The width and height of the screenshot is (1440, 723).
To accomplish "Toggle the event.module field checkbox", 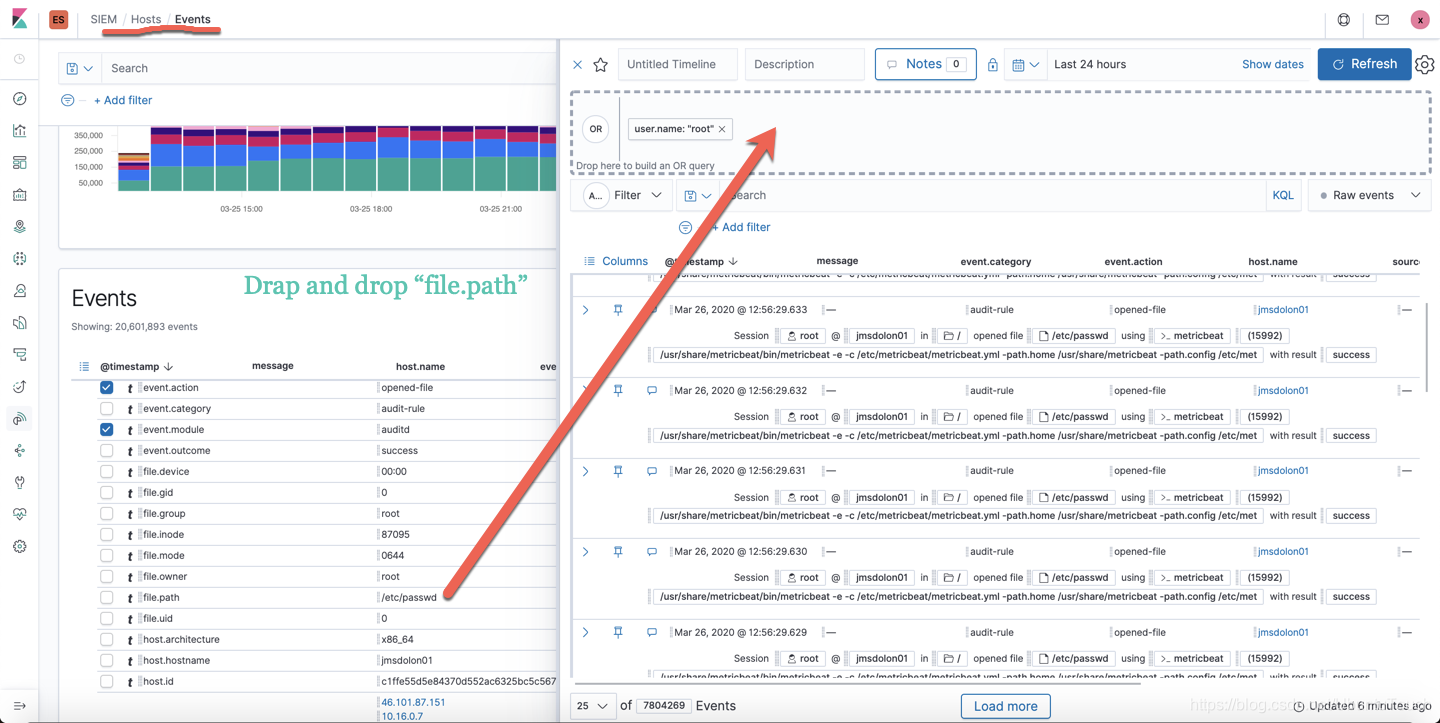I will 107,430.
